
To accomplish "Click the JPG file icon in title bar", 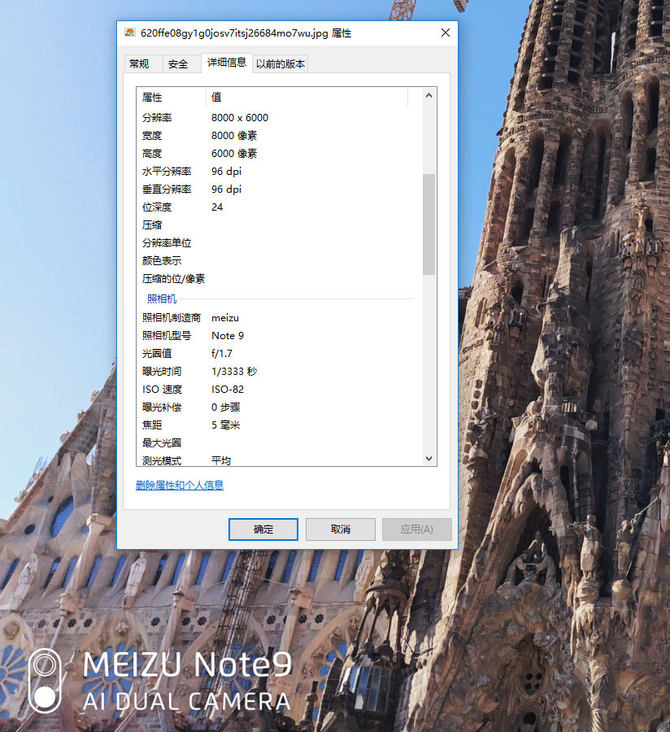I will click(x=130, y=33).
